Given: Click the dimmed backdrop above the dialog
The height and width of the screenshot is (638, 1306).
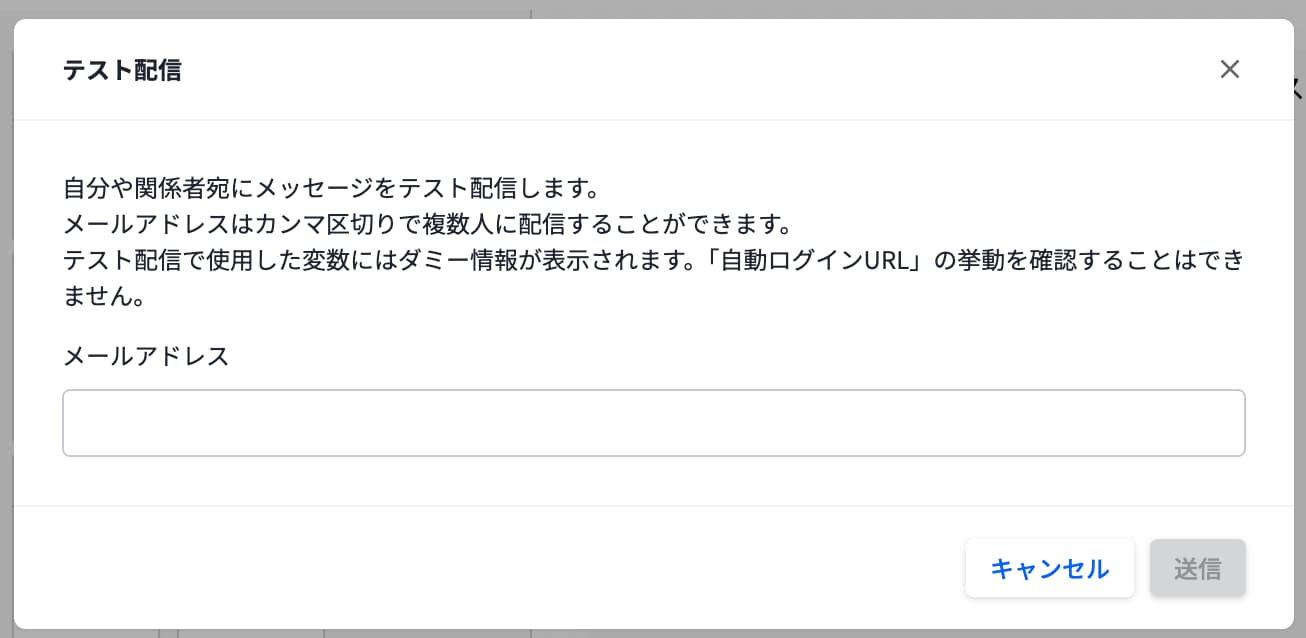Looking at the screenshot, I should pyautogui.click(x=650, y=8).
